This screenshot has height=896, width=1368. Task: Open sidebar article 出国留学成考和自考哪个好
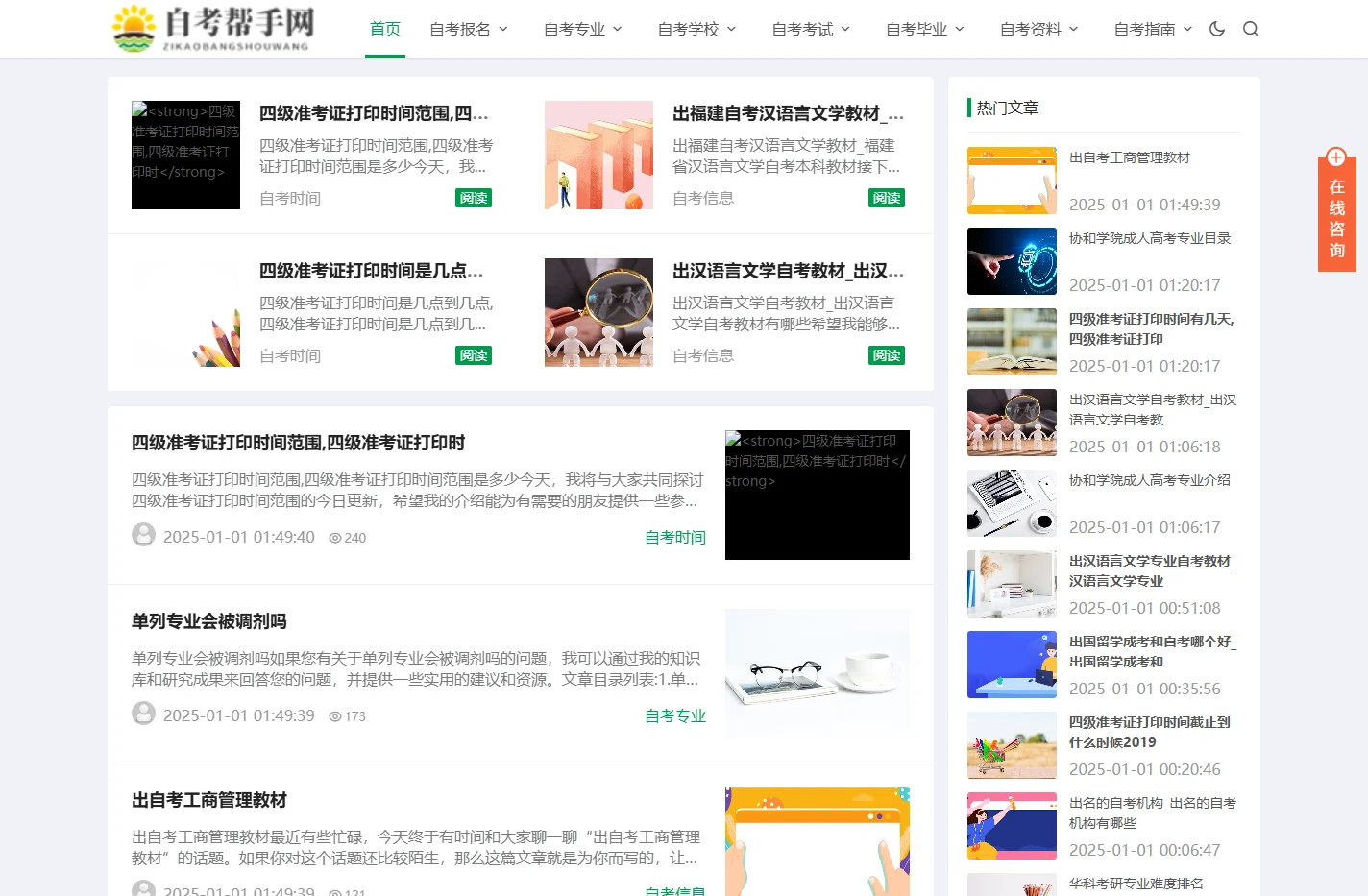[x=1153, y=651]
